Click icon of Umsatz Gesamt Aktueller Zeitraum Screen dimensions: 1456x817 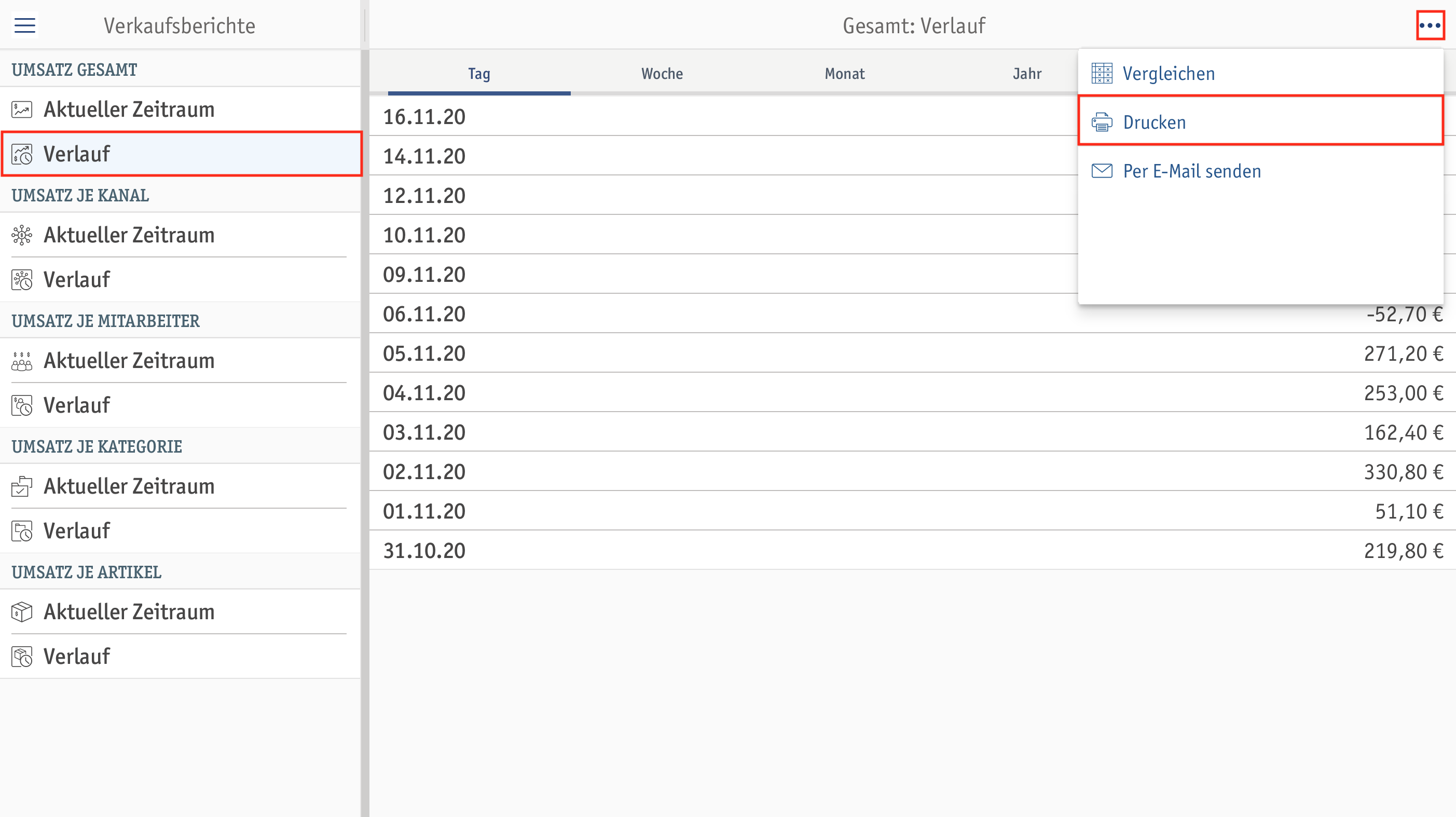pos(22,109)
